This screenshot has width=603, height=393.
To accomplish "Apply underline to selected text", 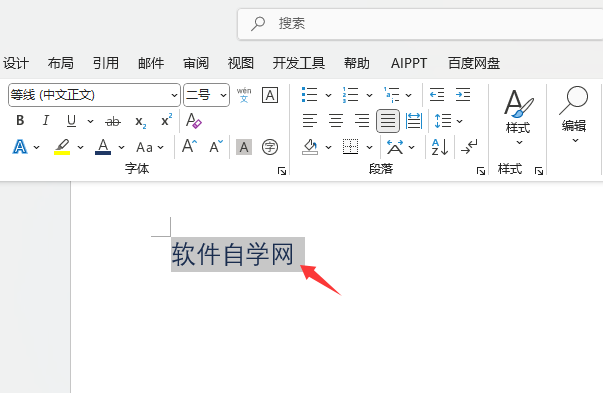I will coord(71,121).
